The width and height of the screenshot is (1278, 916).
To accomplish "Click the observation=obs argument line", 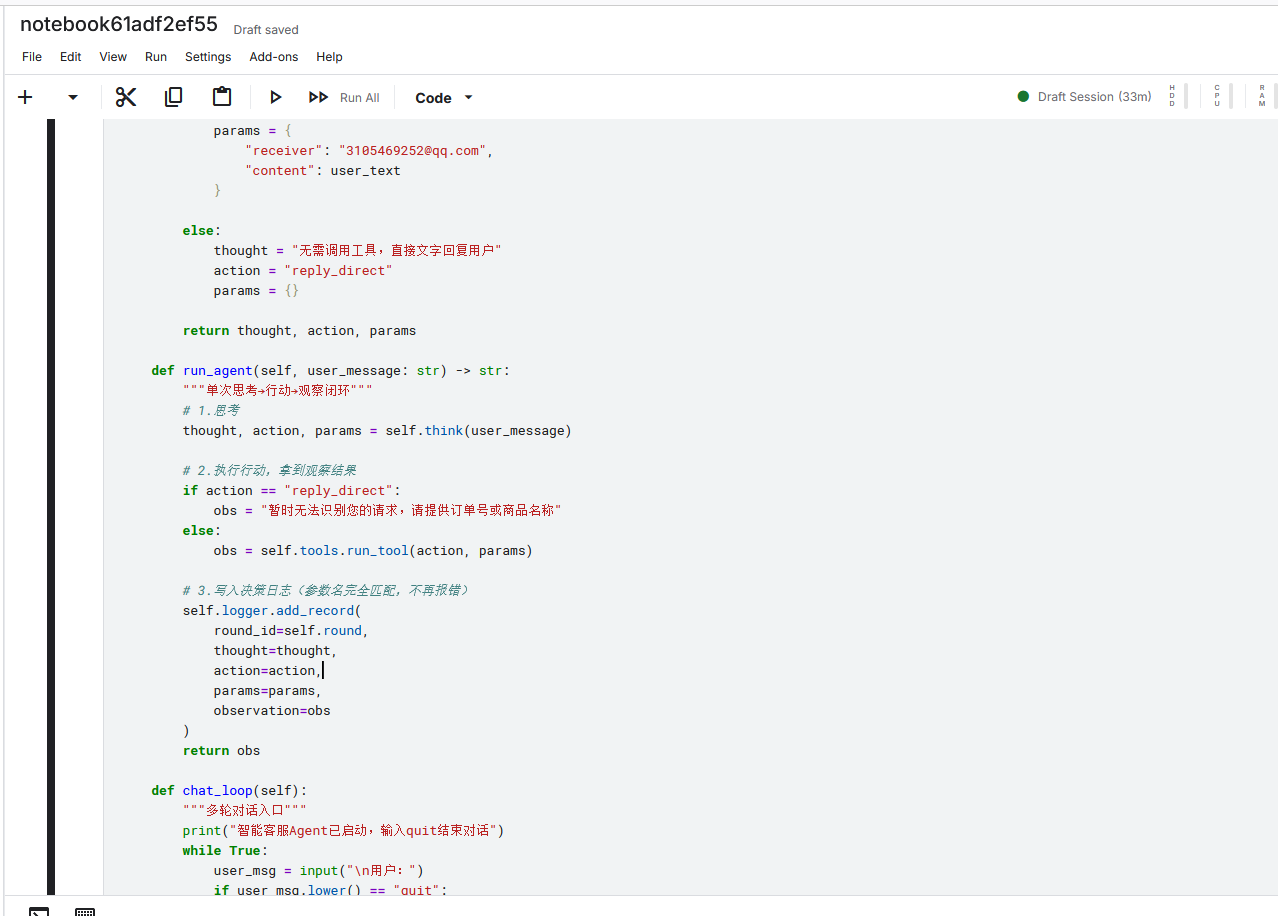I will point(272,711).
